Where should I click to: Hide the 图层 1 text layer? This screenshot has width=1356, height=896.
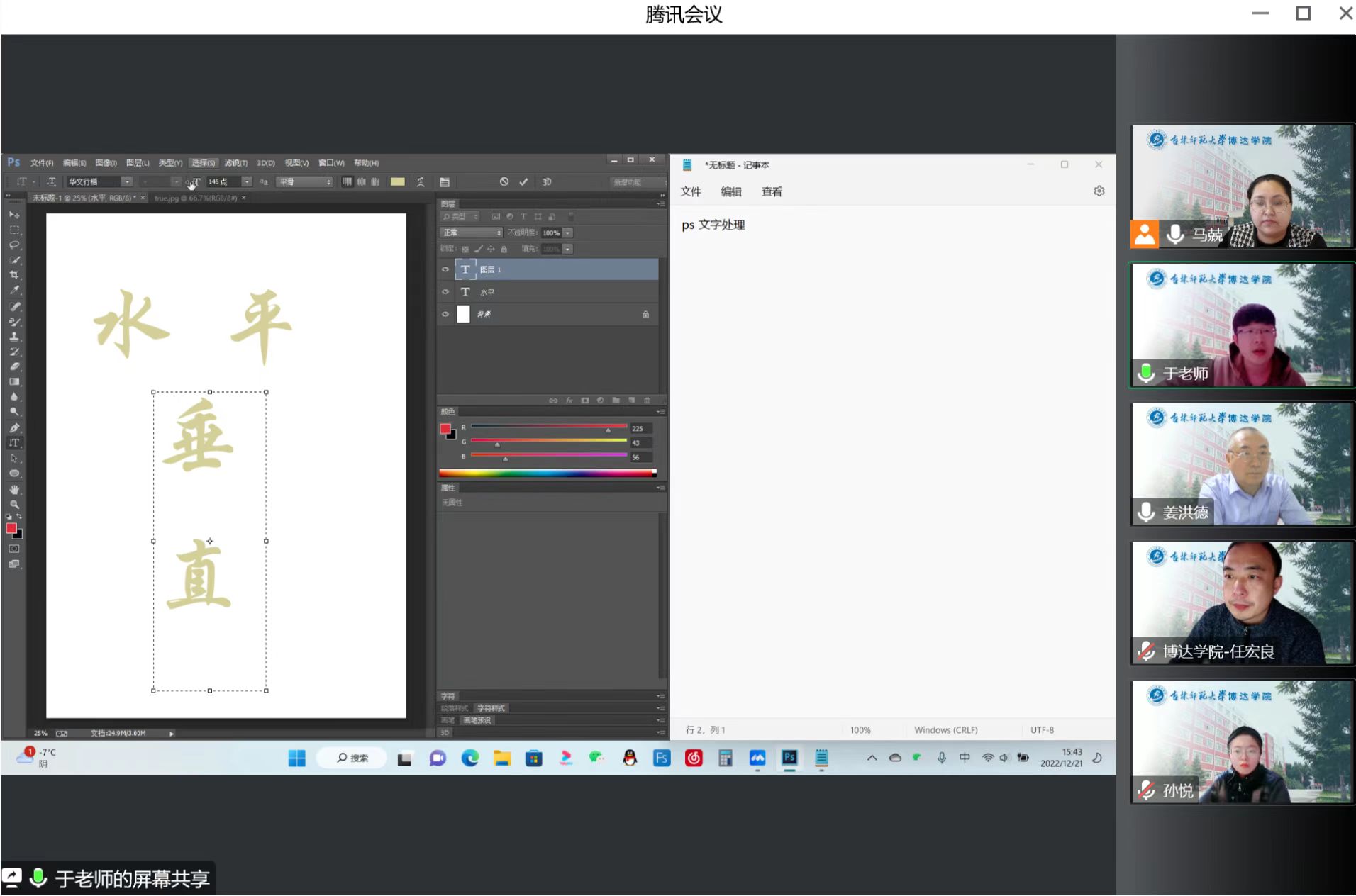coord(445,269)
